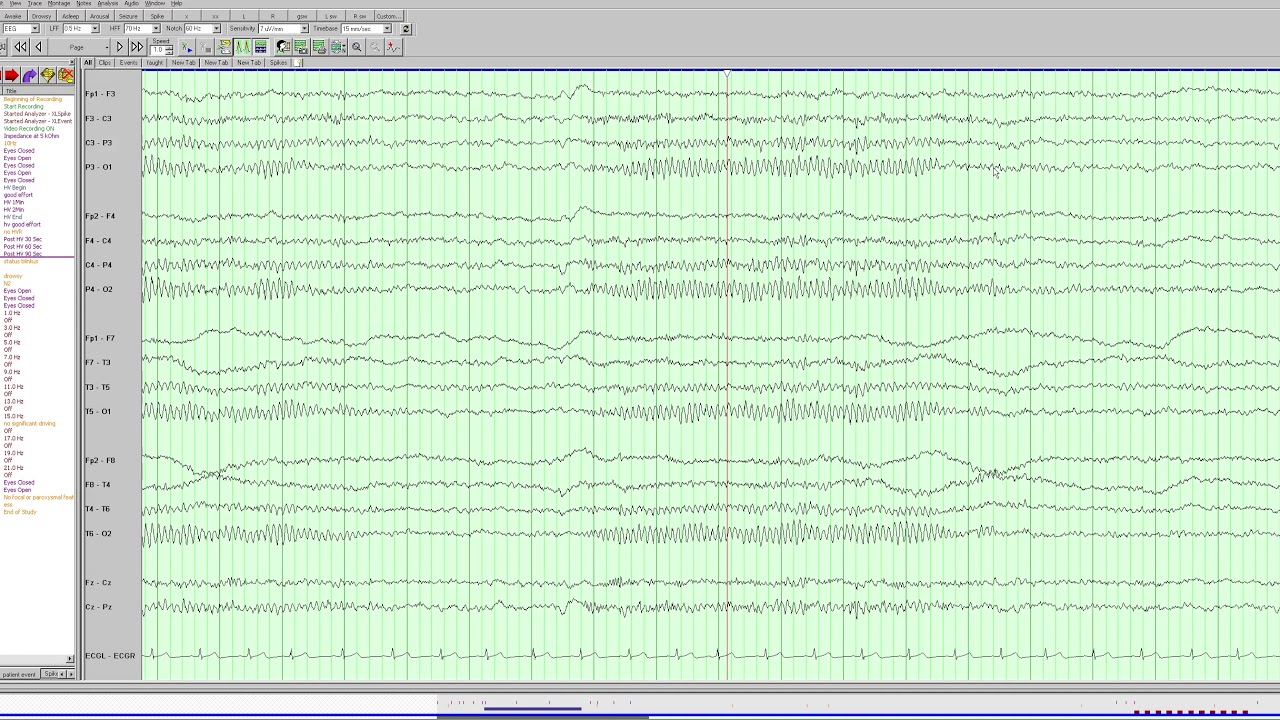Open the Audio menu
Screen dimensions: 1280x720
pos(132,4)
